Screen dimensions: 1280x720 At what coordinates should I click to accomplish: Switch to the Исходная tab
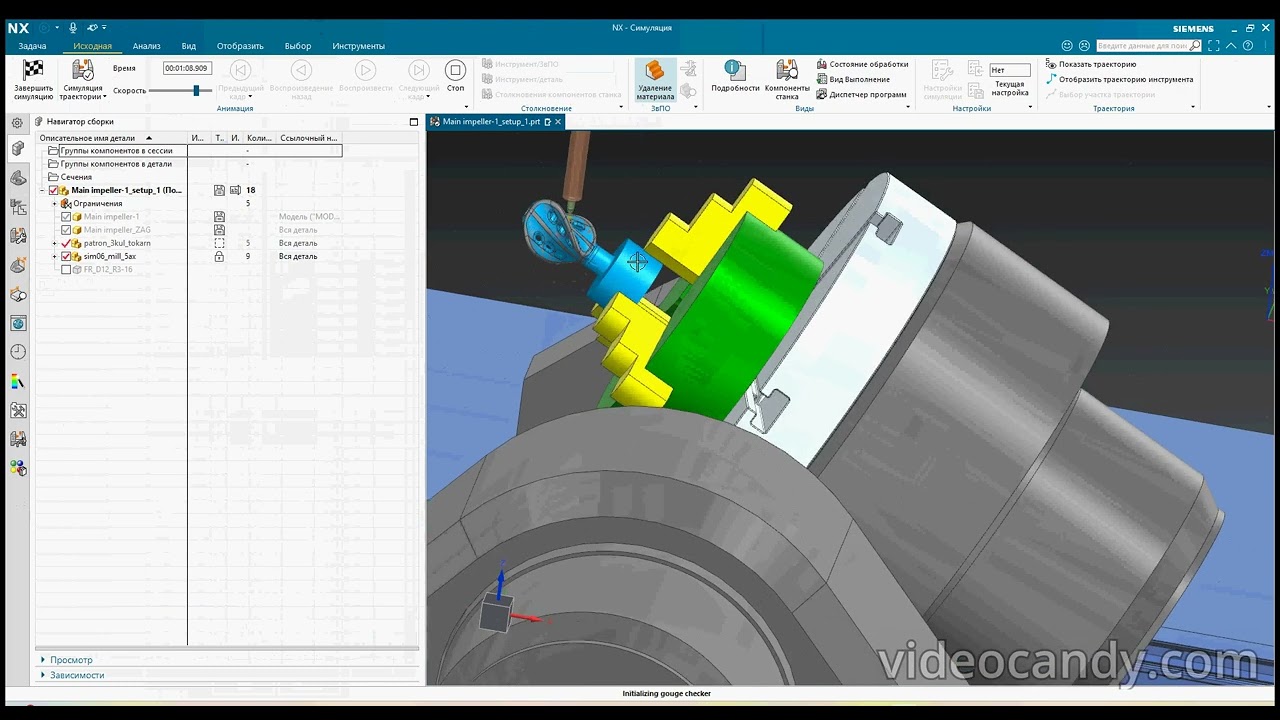(x=92, y=46)
